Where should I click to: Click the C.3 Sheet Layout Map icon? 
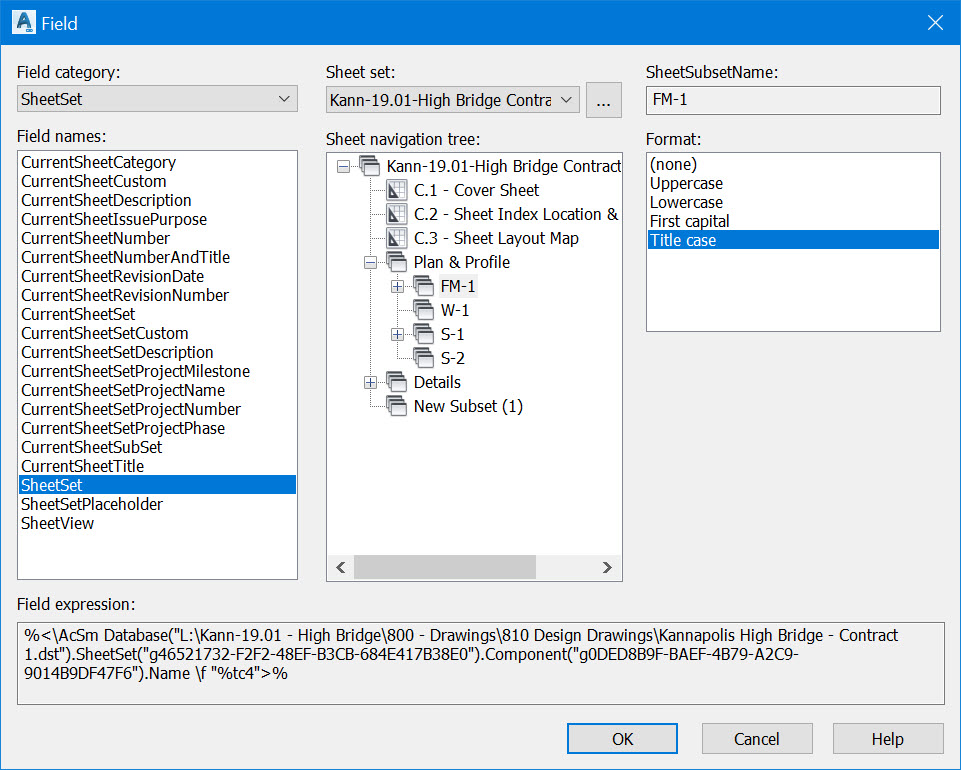[x=397, y=238]
